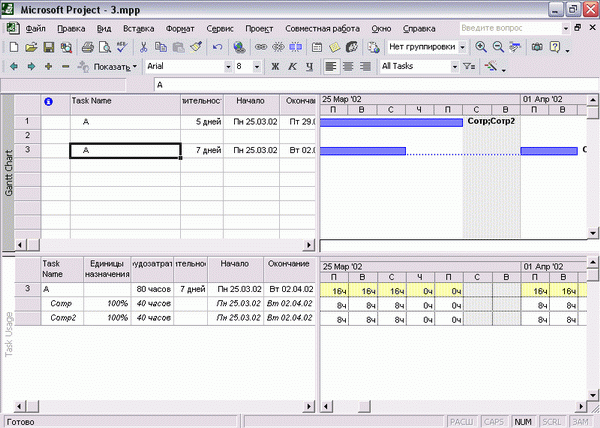Zoom in magnifier plus icon
The width and height of the screenshot is (600, 428).
481,47
